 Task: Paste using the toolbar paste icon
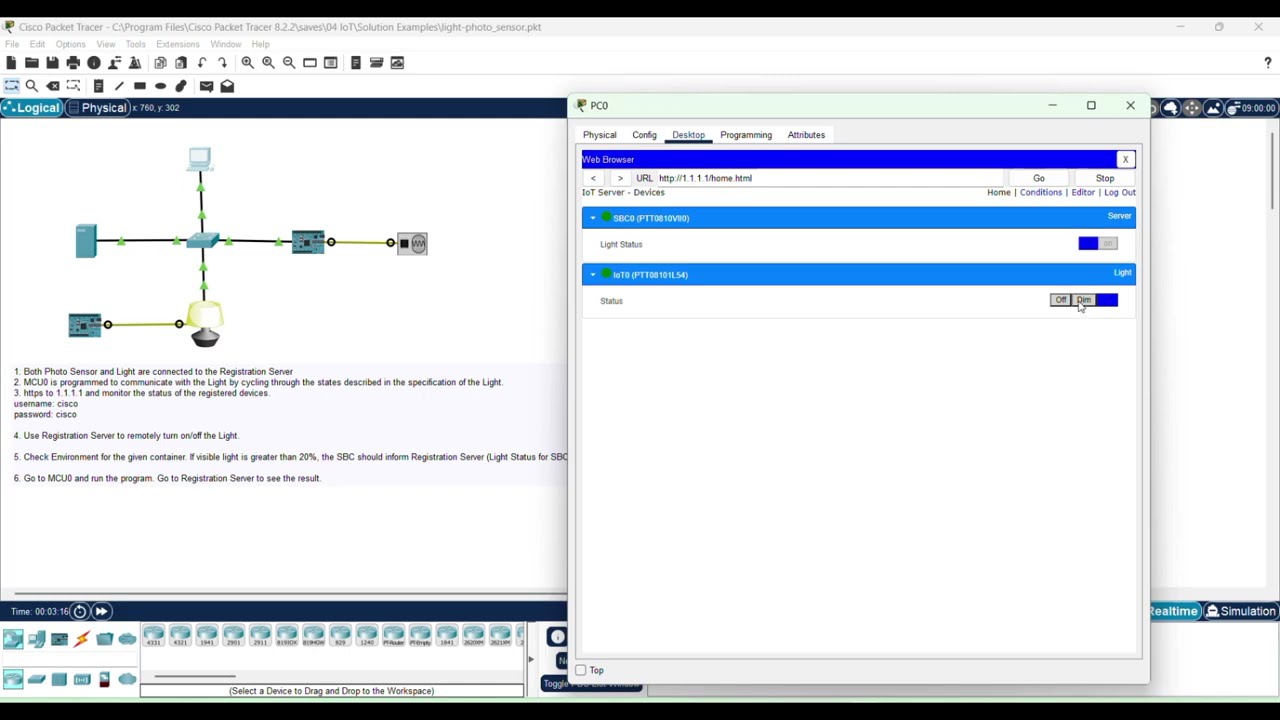181,63
